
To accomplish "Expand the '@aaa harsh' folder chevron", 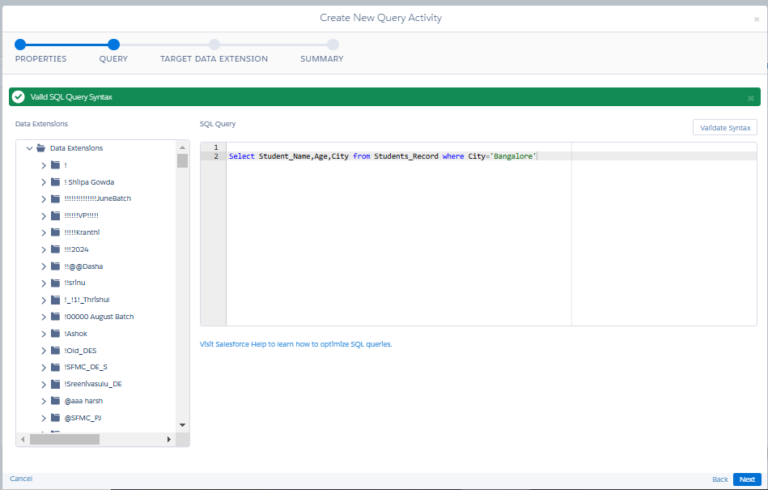I will coord(44,401).
